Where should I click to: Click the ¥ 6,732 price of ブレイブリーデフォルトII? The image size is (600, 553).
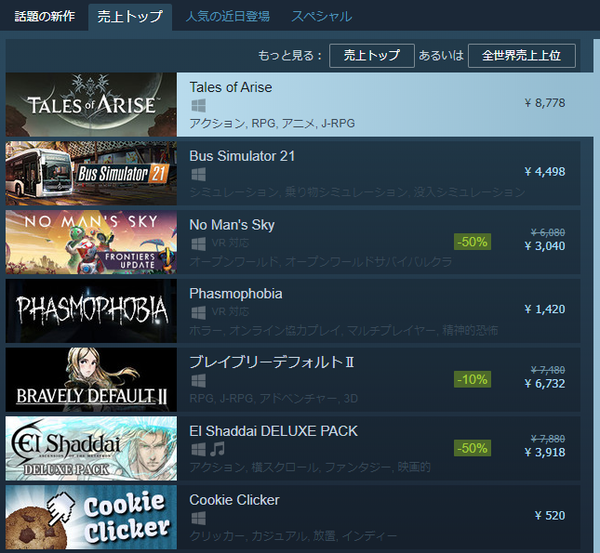pyautogui.click(x=545, y=383)
